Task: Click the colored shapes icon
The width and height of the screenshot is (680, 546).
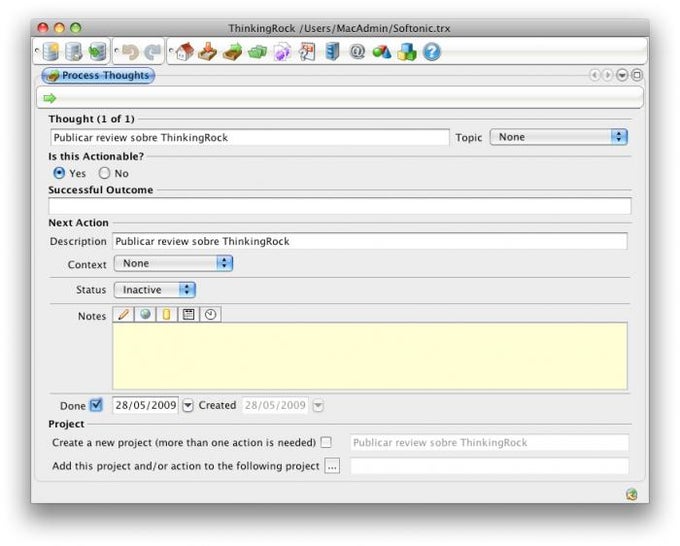Action: point(382,52)
